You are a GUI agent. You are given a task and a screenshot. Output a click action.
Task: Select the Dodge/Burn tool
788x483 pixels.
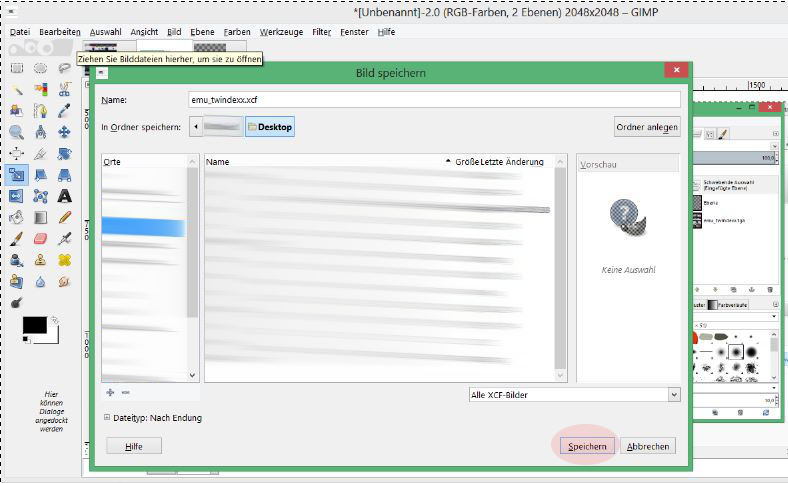(17, 303)
